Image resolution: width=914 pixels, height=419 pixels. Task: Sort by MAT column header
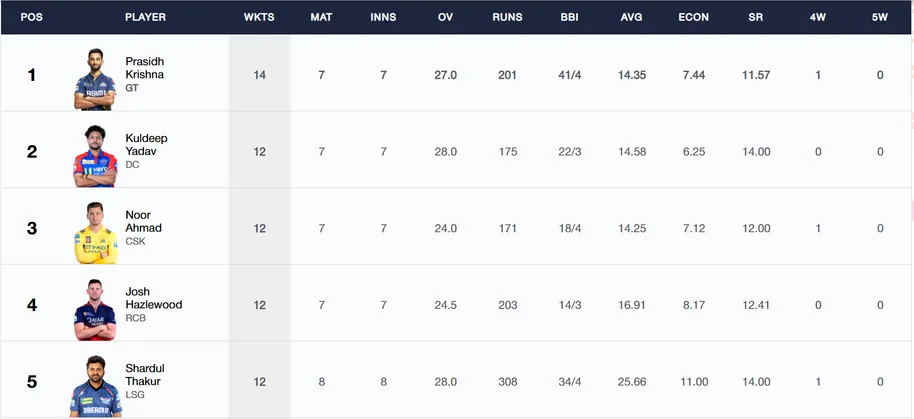pos(321,17)
